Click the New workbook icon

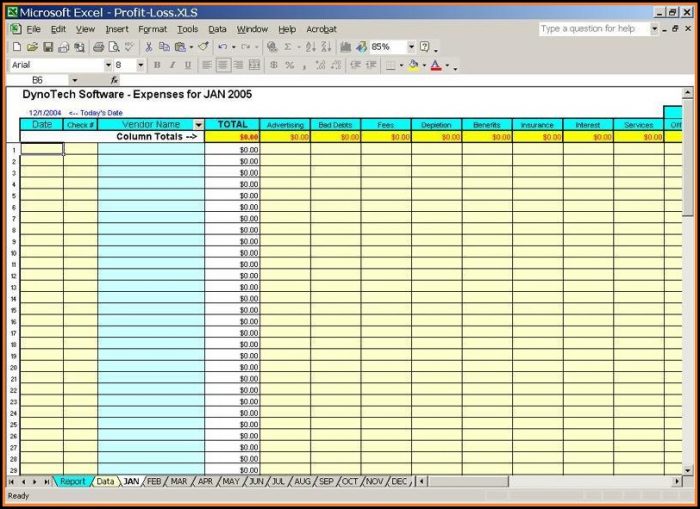[17, 46]
